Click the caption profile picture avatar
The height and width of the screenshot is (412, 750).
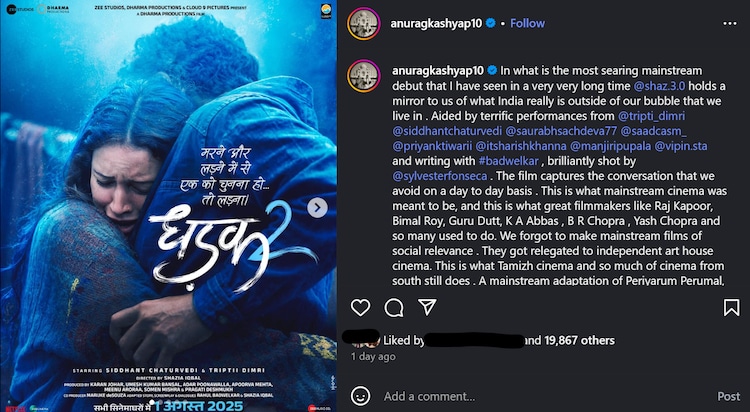click(x=364, y=76)
